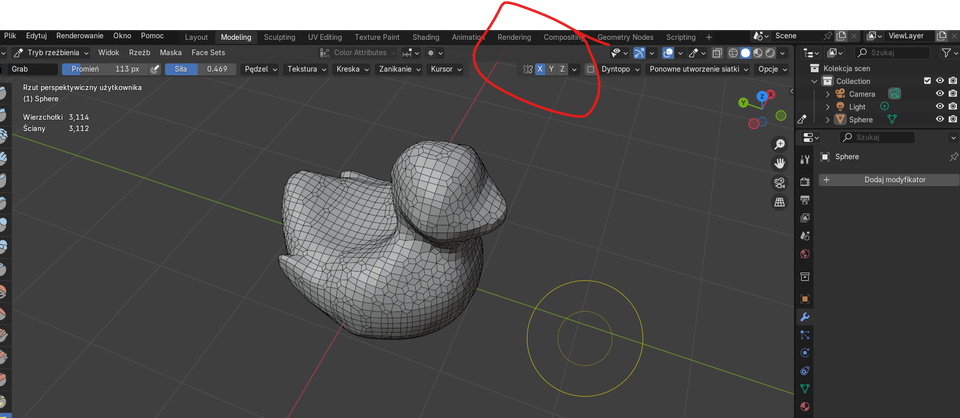960x418 pixels.
Task: Click the pin scene icon in top bar
Action: pyautogui.click(x=828, y=36)
